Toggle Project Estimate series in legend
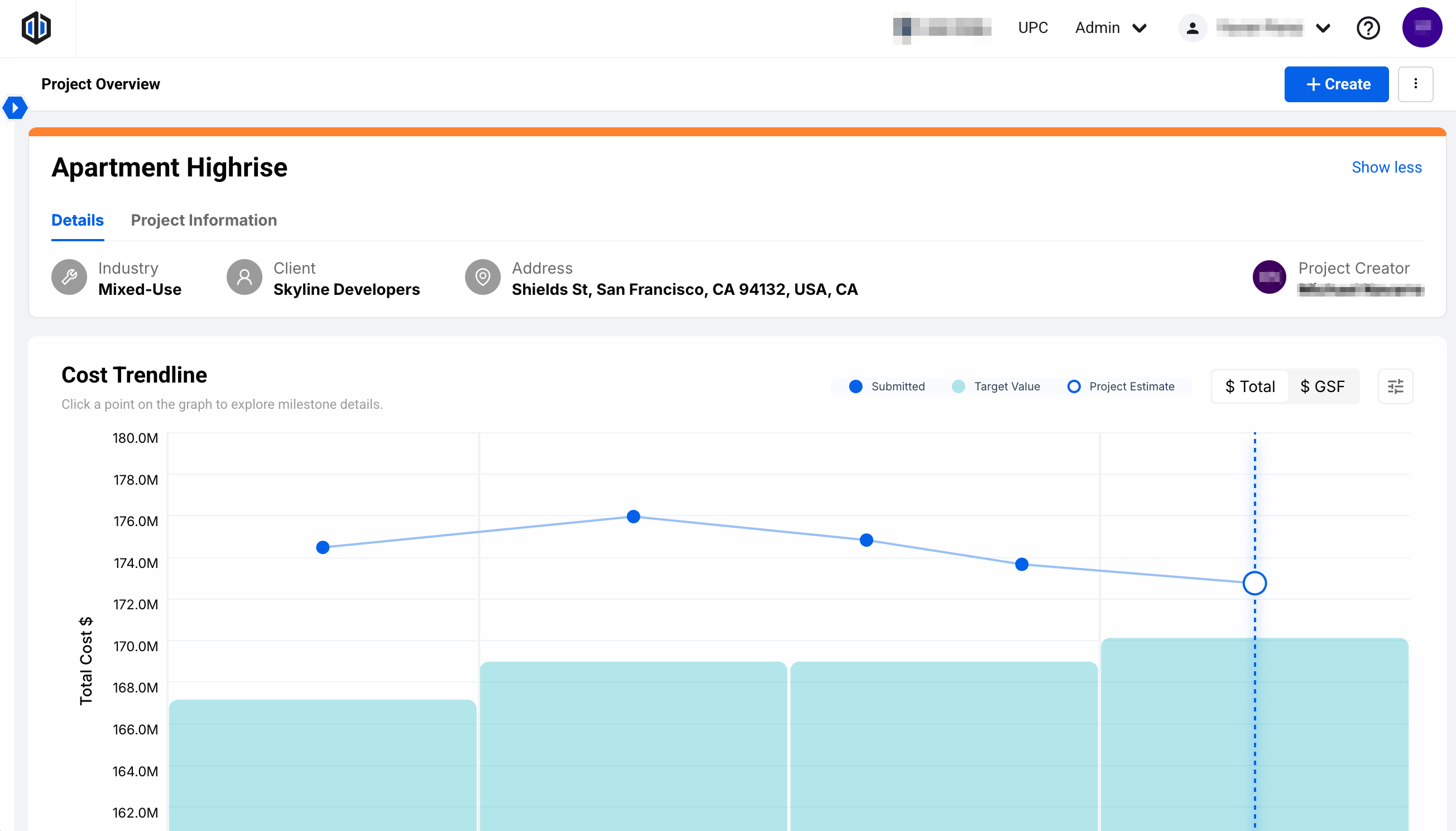Viewport: 1456px width, 831px height. point(1121,386)
